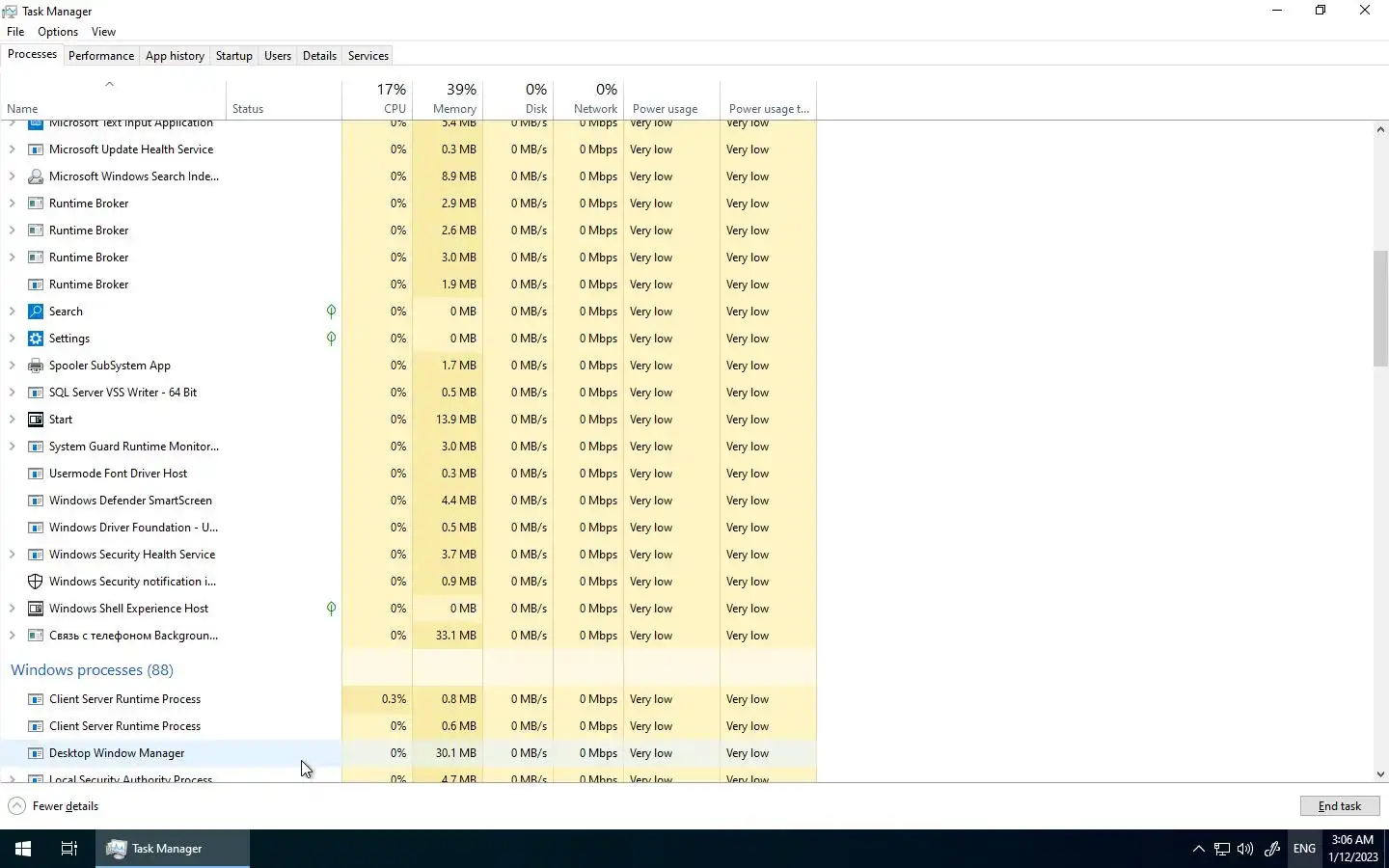1389x868 pixels.
Task: Click the Search app magnifier icon
Action: click(x=36, y=312)
